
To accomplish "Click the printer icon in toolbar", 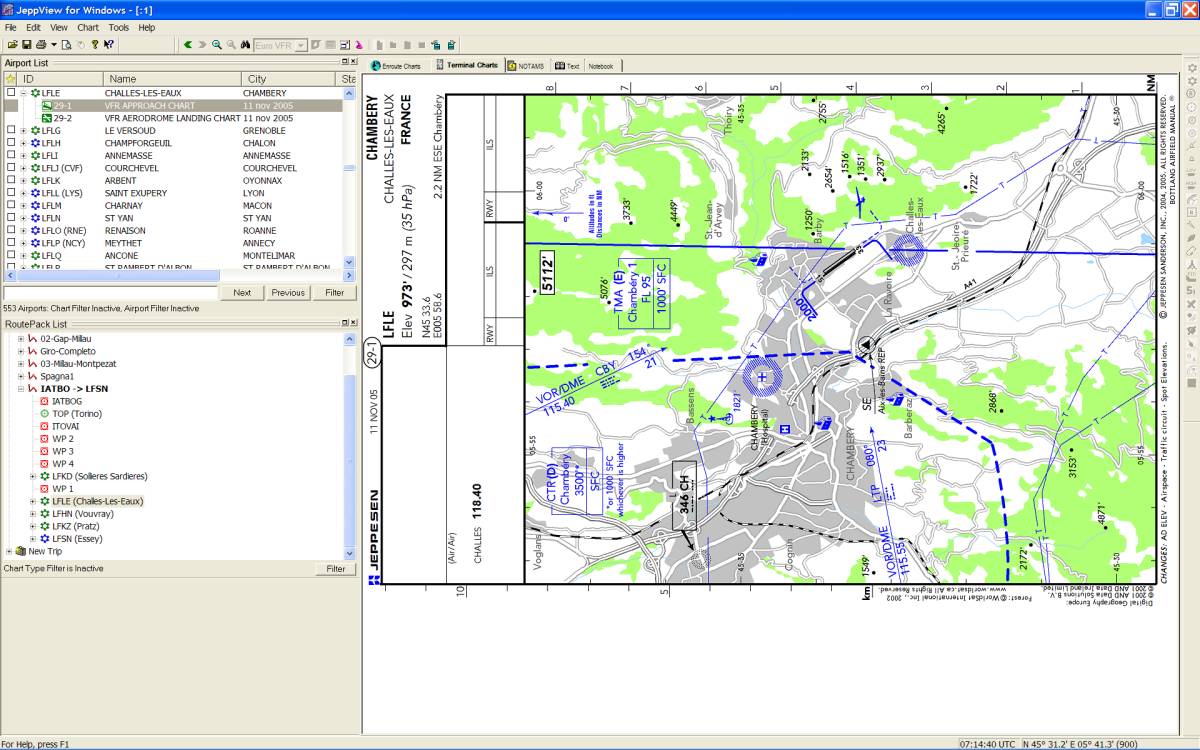I will coord(40,45).
